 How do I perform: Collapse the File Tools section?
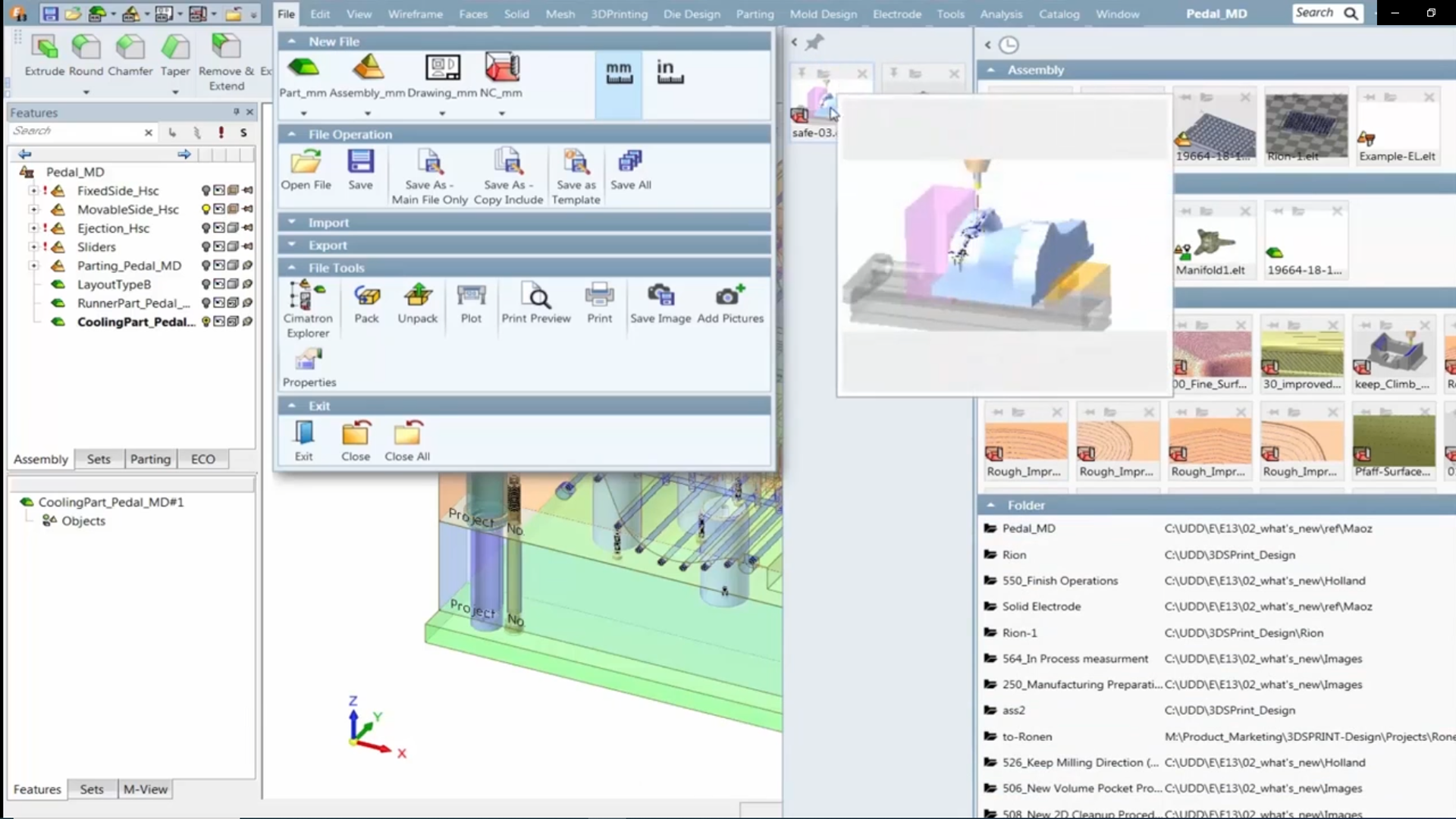pos(524,268)
